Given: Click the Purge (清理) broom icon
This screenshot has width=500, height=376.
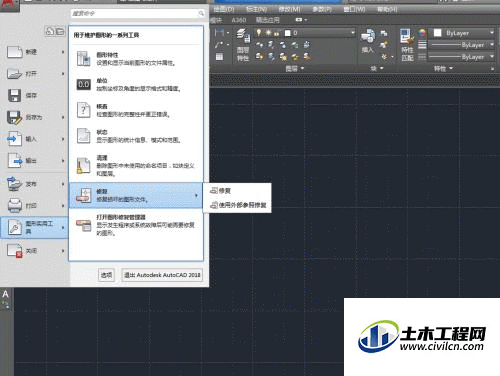Looking at the screenshot, I should click(83, 165).
